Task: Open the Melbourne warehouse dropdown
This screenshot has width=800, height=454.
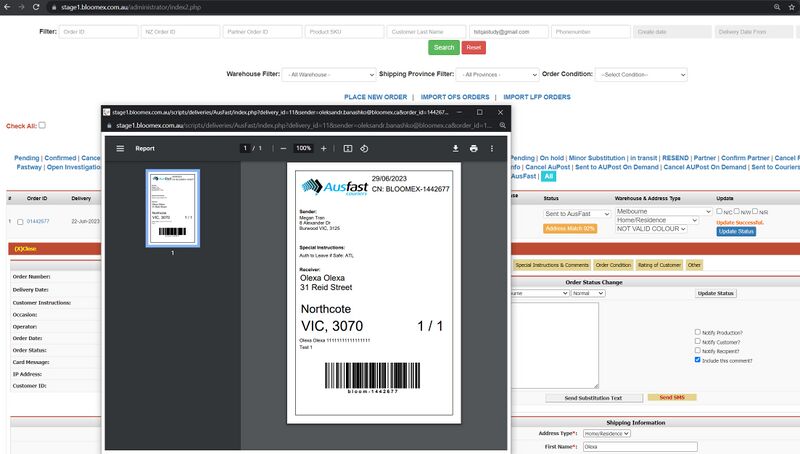Action: [x=664, y=211]
